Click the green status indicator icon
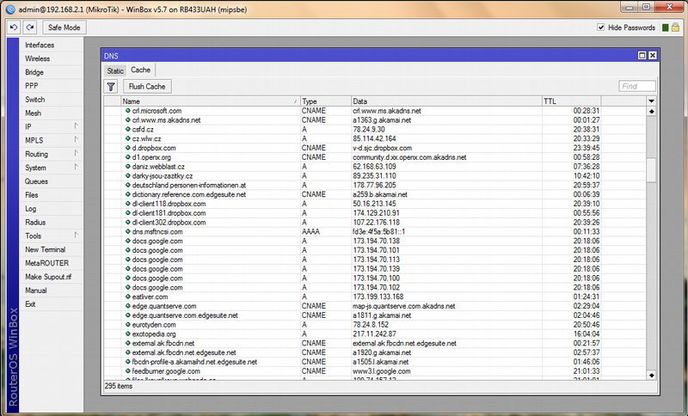 tap(665, 28)
